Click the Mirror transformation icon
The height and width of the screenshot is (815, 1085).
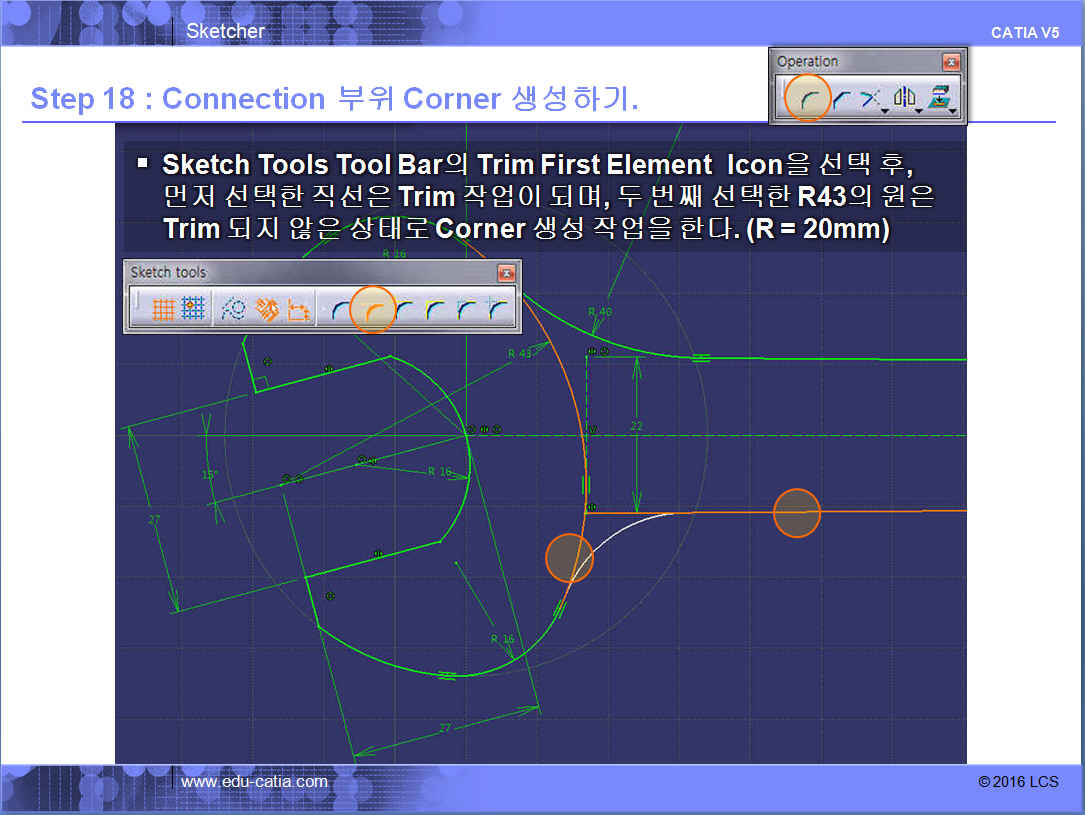[905, 98]
